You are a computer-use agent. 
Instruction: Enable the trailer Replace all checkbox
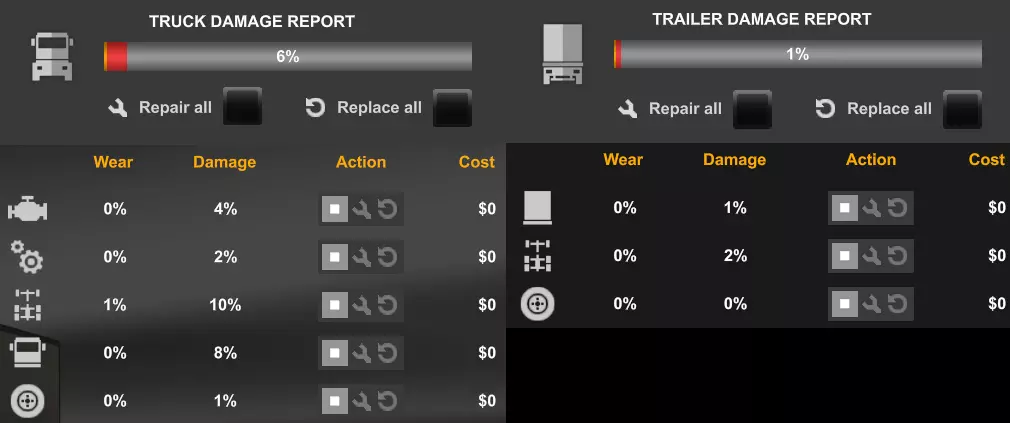click(962, 109)
